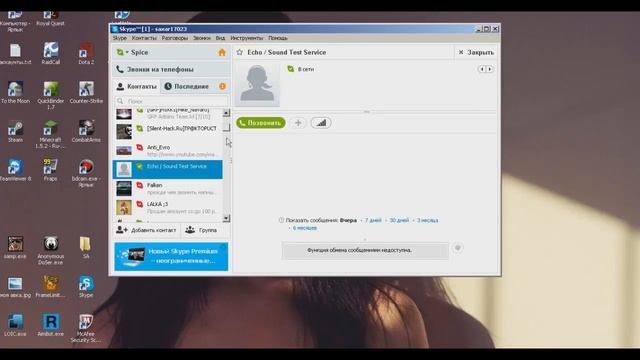
Task: Click next conversation arrow
Action: click(490, 69)
